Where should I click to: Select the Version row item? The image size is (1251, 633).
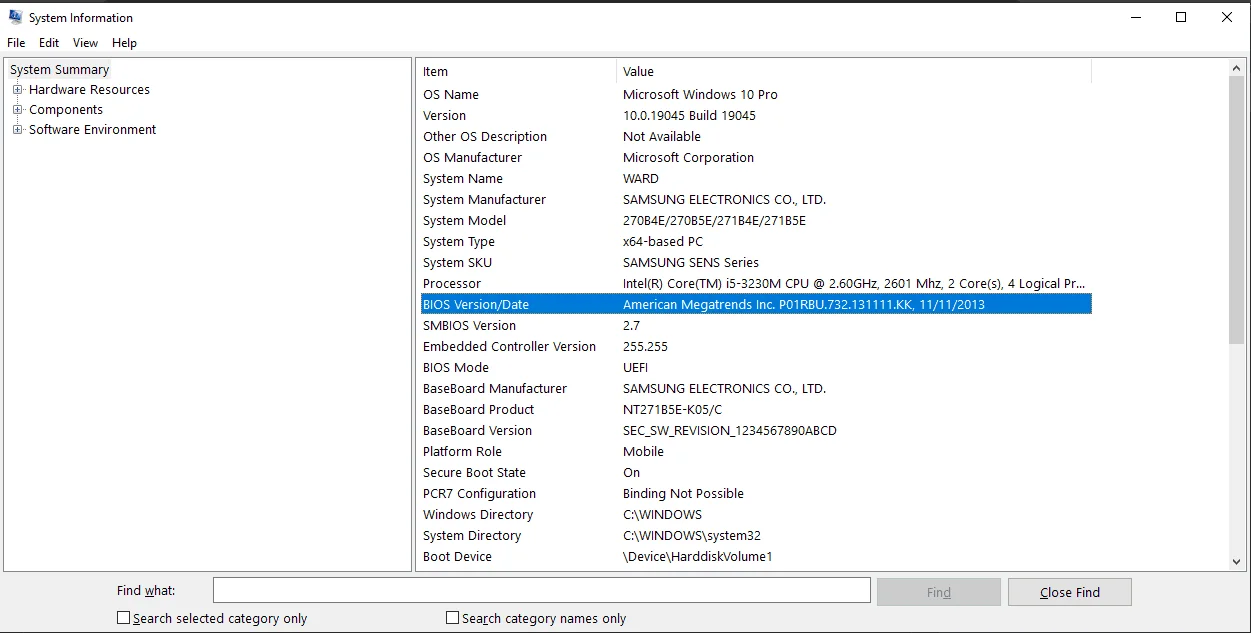[756, 115]
